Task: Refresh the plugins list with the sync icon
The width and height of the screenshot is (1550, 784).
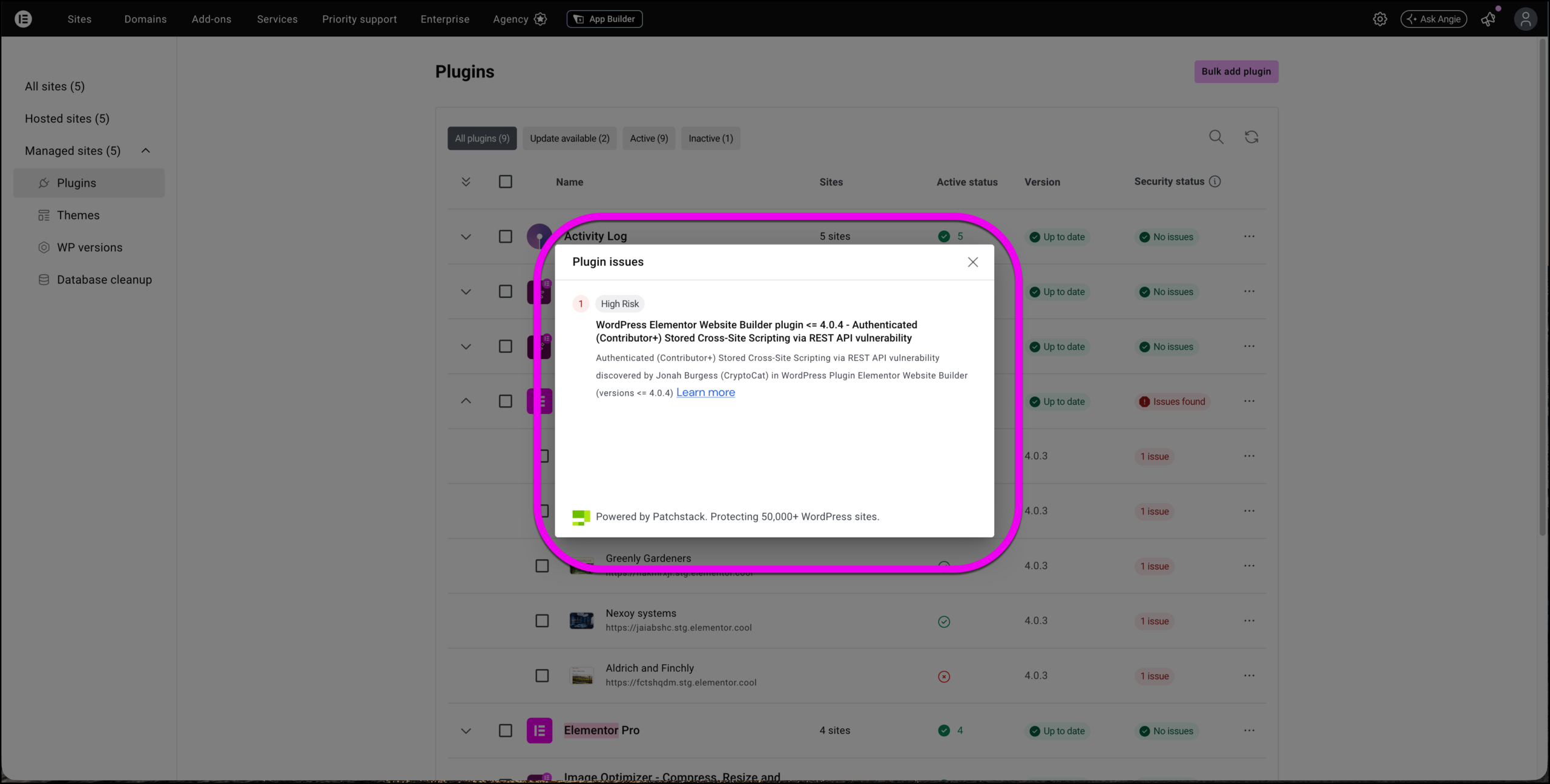Action: 1252,137
